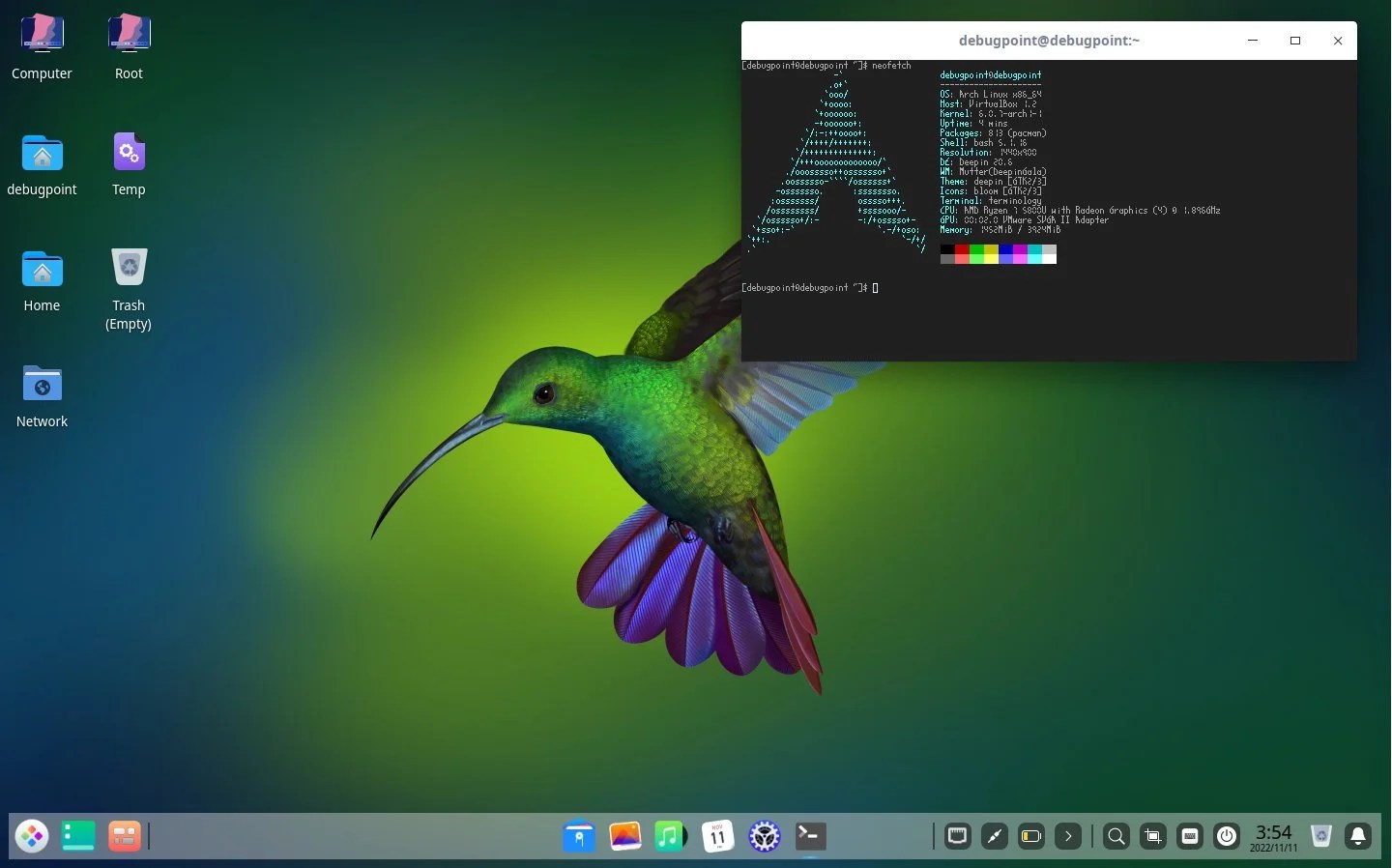Open the Trash icon near the clock

tap(1320, 836)
